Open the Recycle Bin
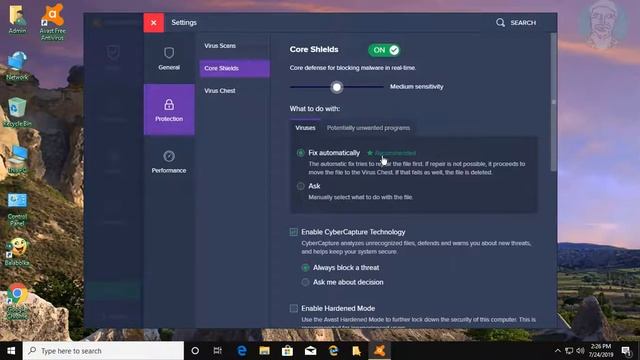Viewport: 640px width, 360px height. coord(17,112)
